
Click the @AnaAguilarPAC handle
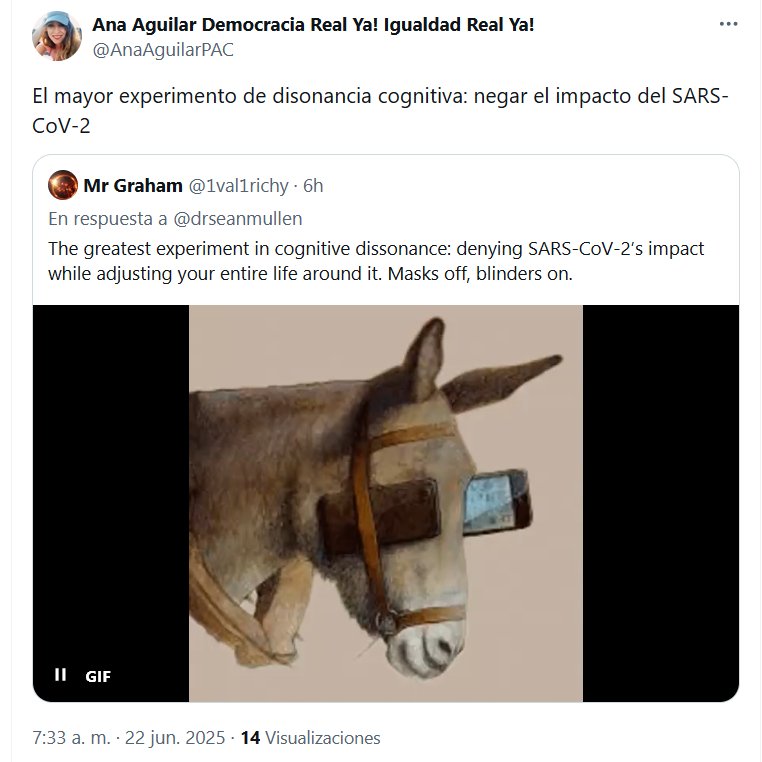[162, 50]
